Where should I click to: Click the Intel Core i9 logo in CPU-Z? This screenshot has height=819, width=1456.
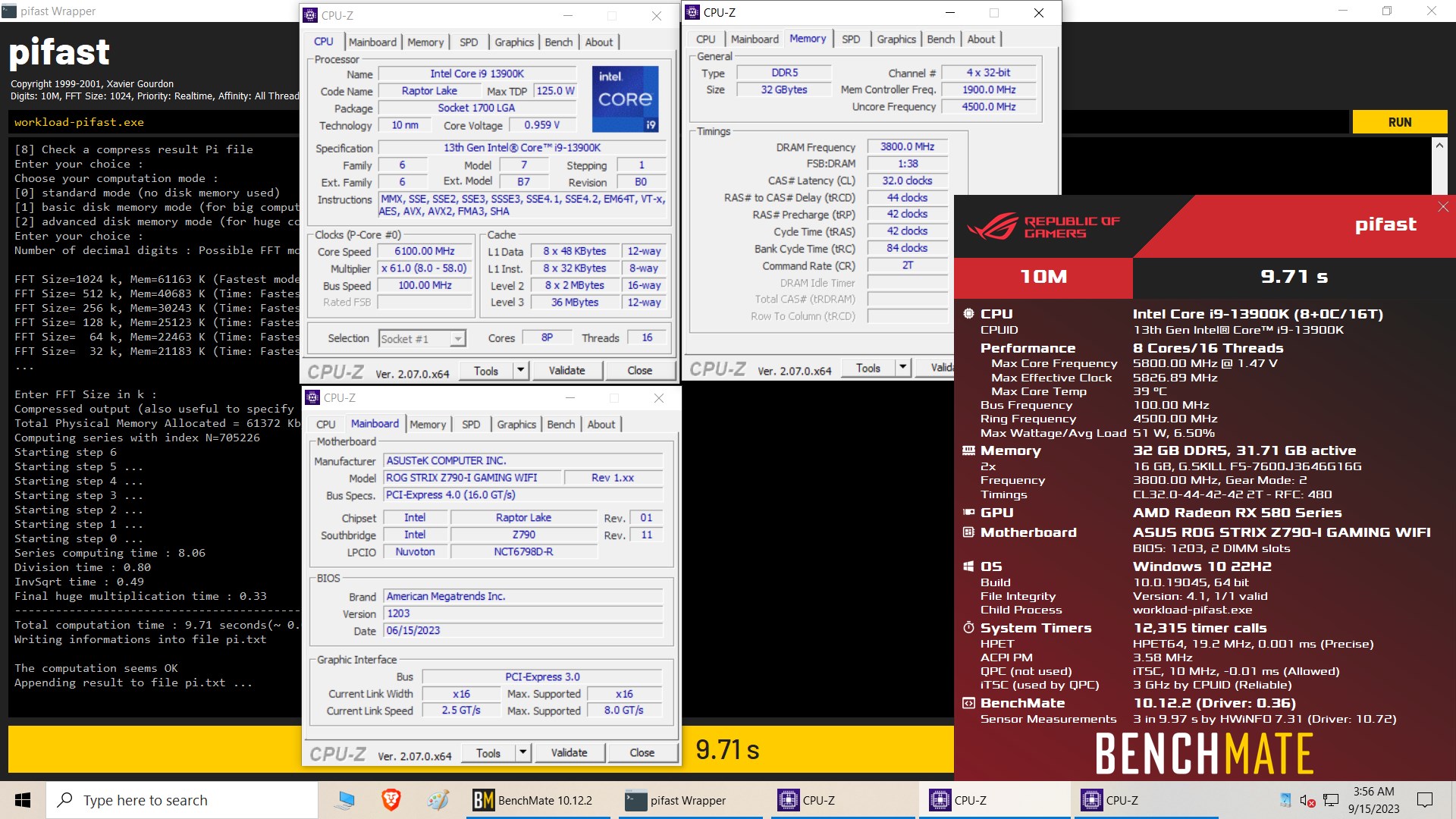click(625, 99)
